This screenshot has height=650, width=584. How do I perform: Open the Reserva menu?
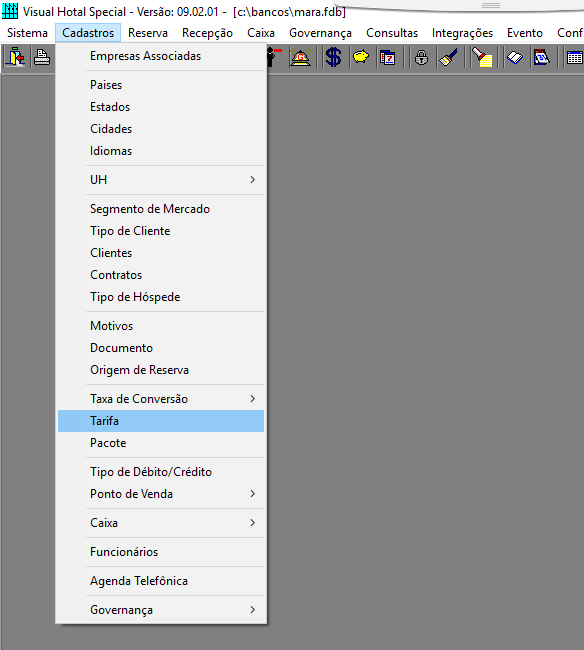[148, 33]
